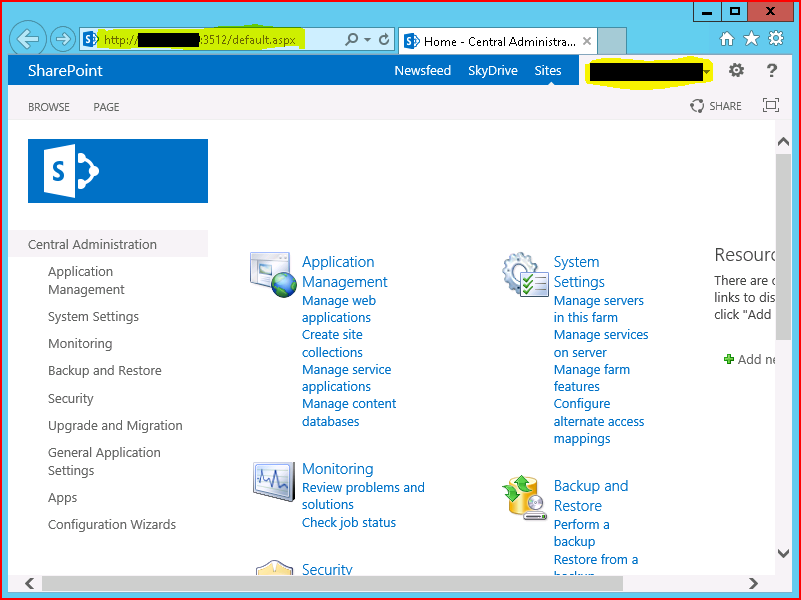The width and height of the screenshot is (801, 600).
Task: Click the SharePoint favicon in address bar
Action: pos(90,39)
